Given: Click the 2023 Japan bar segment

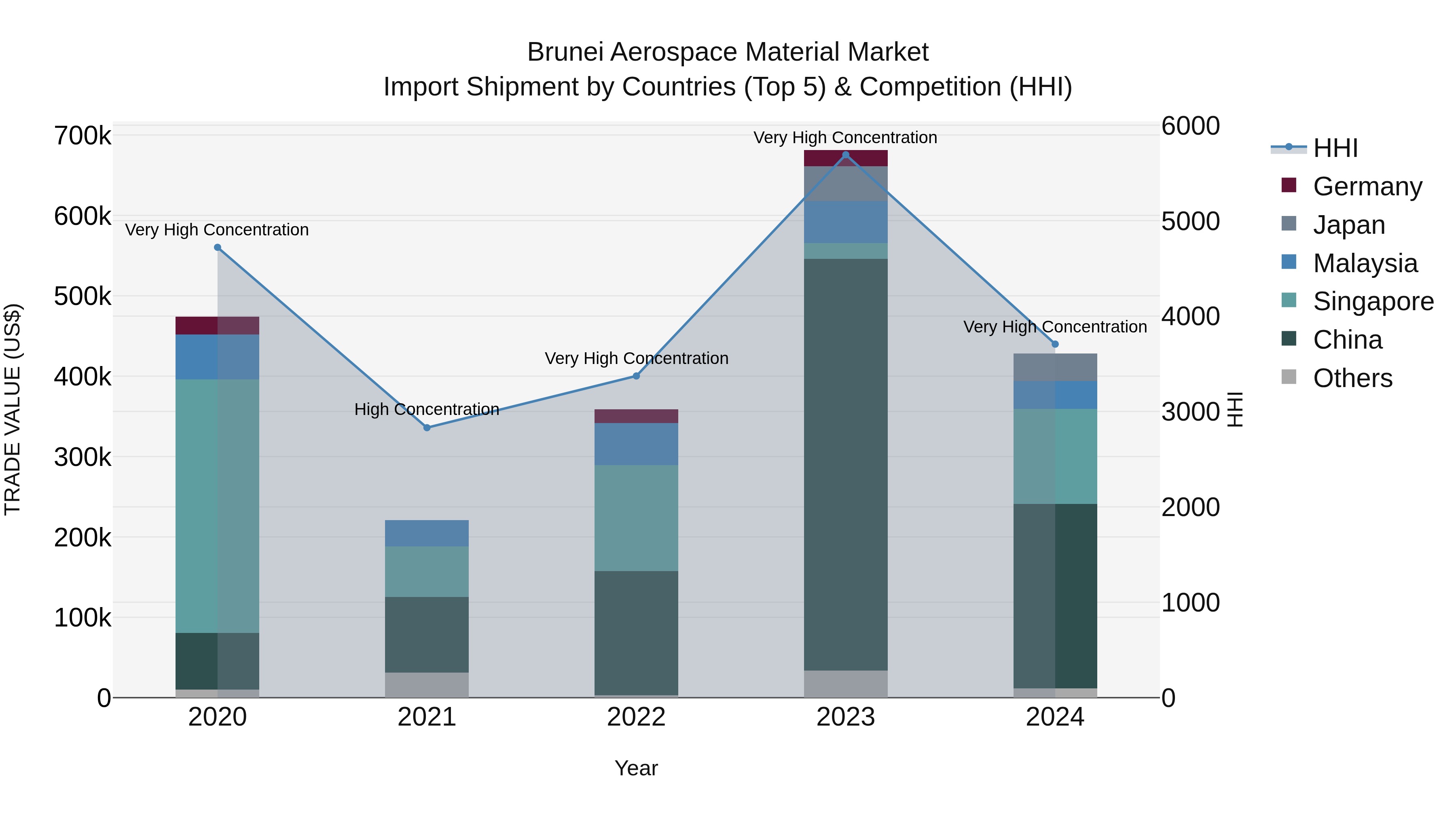Looking at the screenshot, I should [846, 184].
